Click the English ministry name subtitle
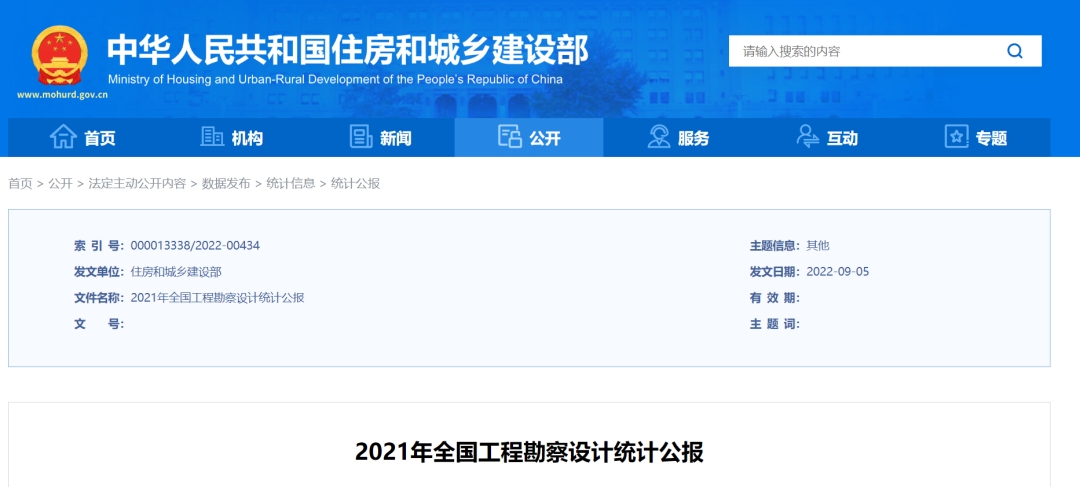 click(335, 79)
